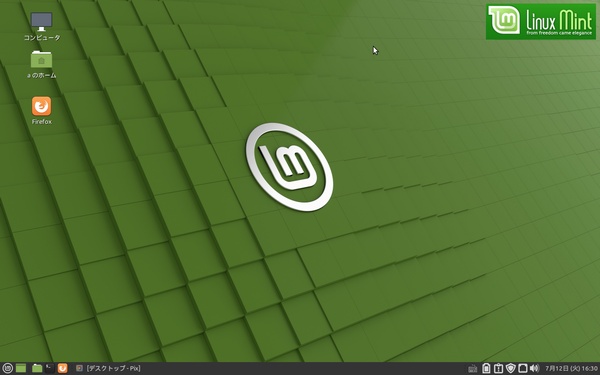Click the Pix app icon in the window list

click(79, 368)
